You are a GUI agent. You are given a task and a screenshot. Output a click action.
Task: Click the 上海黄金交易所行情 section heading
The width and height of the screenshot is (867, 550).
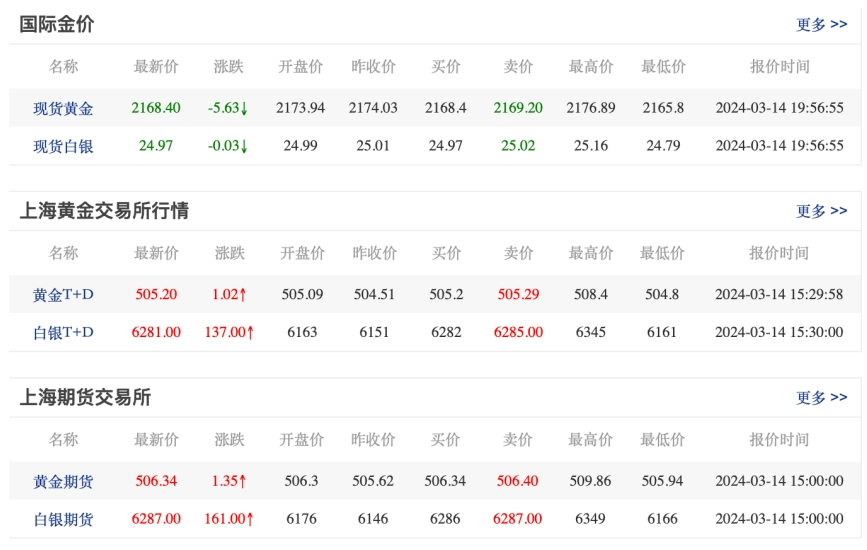[x=104, y=211]
